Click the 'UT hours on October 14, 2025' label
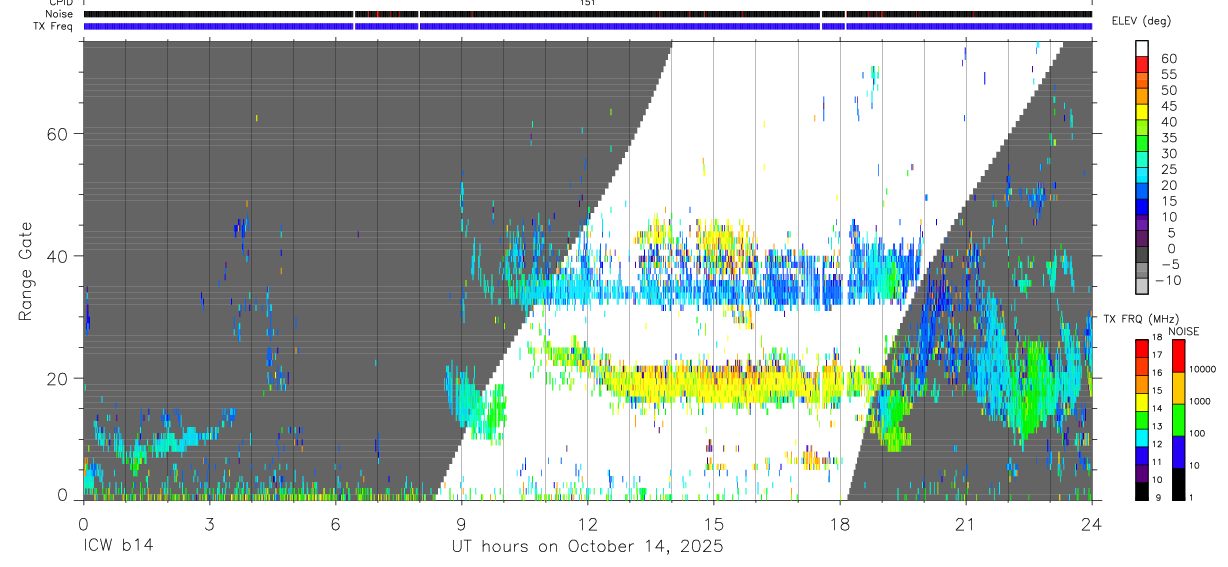Viewport: 1228px width, 567px height. pyautogui.click(x=588, y=547)
